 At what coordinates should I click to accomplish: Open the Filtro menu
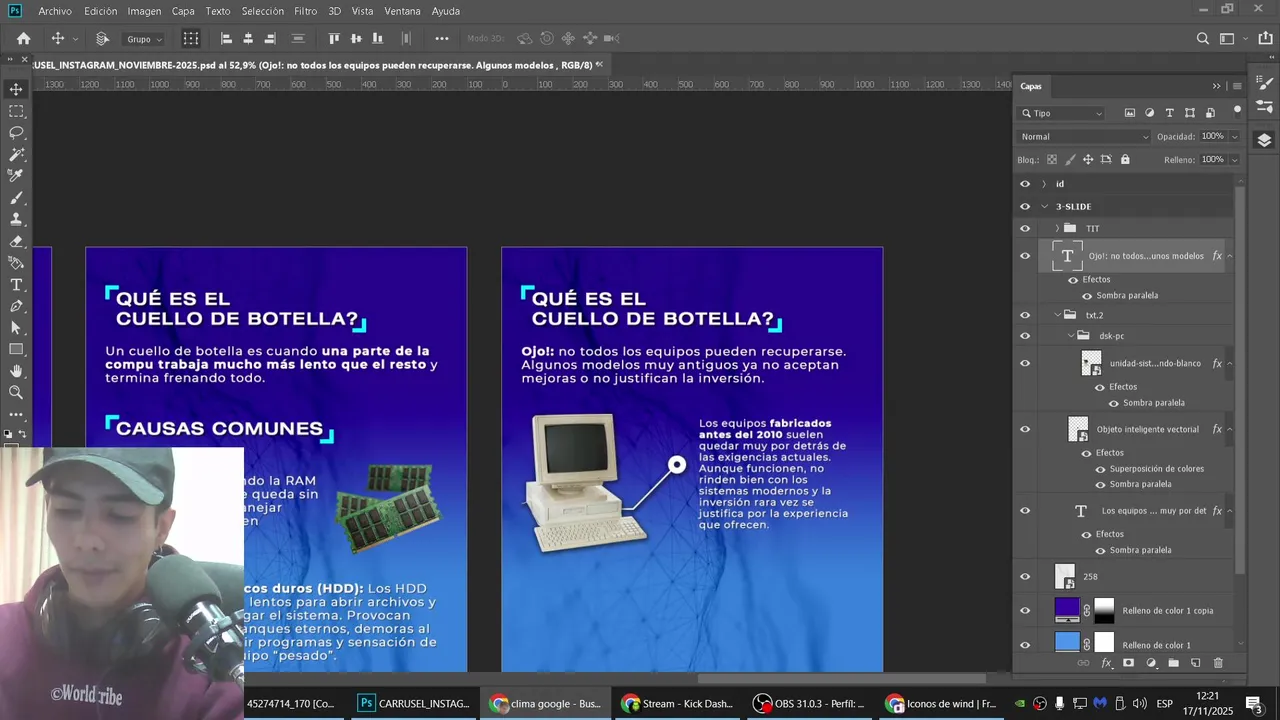click(306, 11)
